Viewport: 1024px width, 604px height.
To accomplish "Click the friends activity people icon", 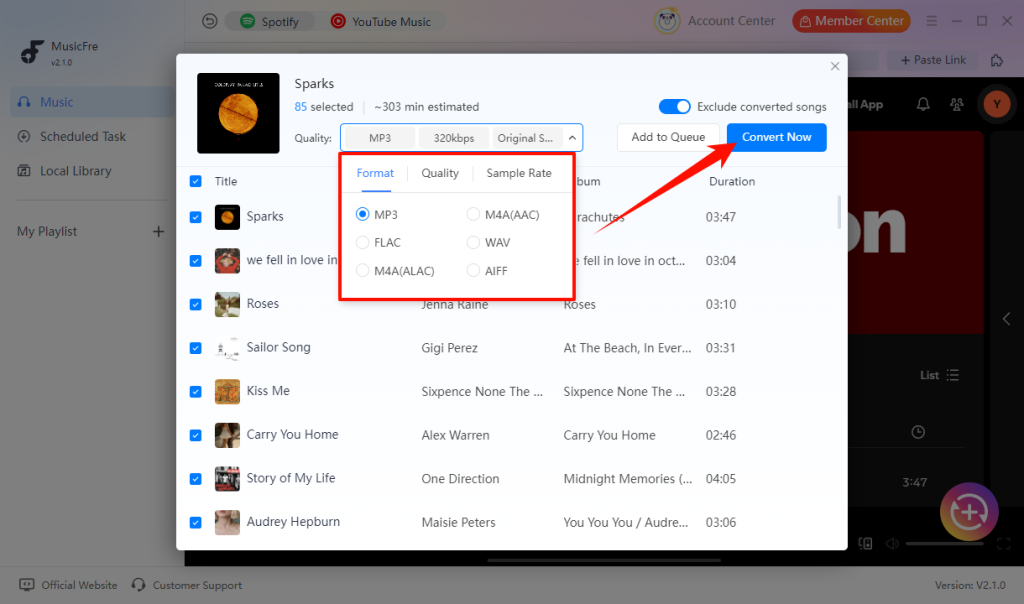I will click(957, 104).
